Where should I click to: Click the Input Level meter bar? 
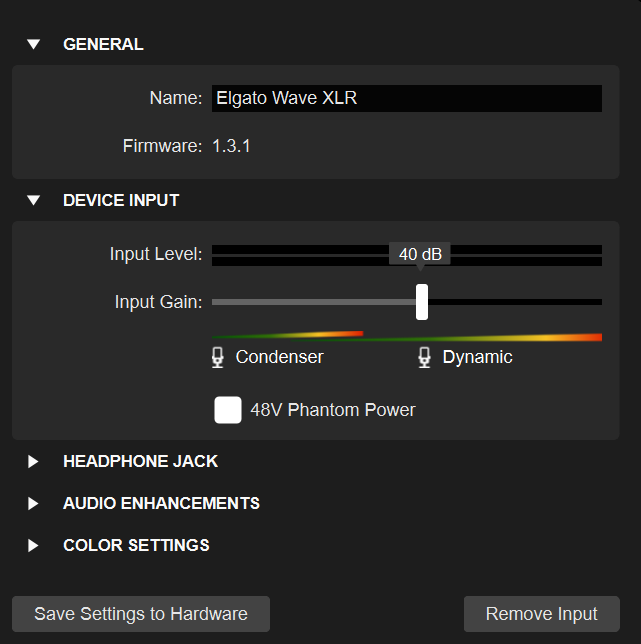pos(407,255)
